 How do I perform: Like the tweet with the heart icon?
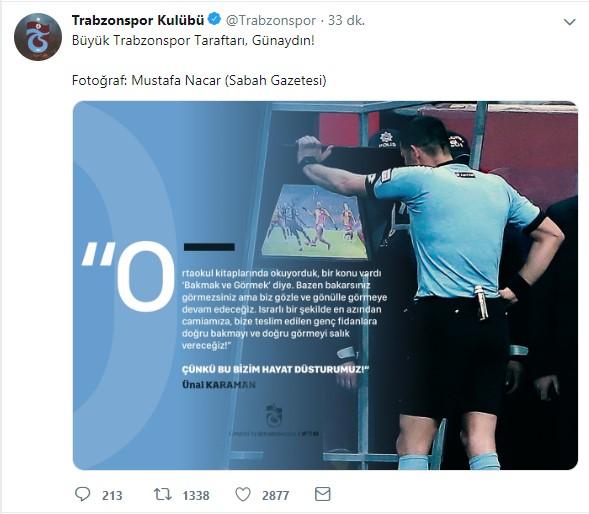pos(243,494)
